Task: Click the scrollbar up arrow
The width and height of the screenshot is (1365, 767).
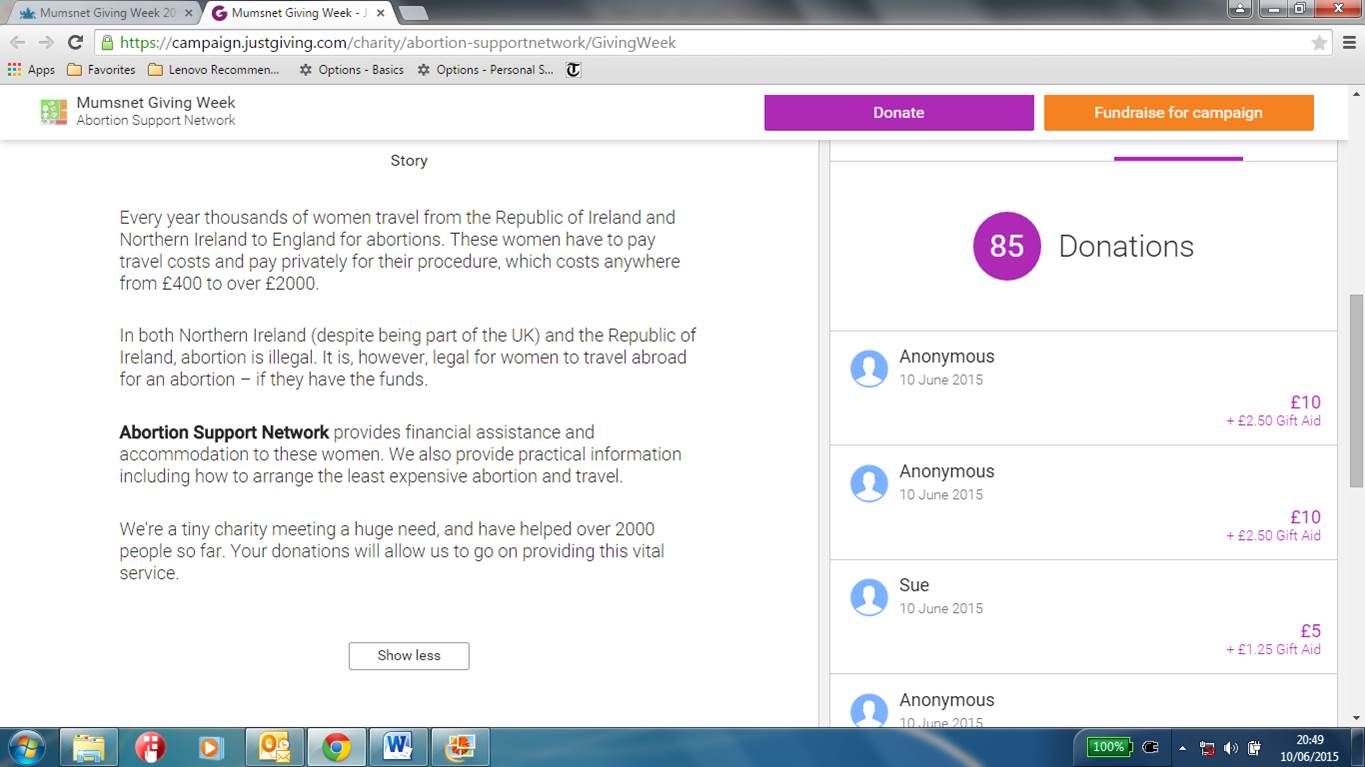Action: (1356, 94)
